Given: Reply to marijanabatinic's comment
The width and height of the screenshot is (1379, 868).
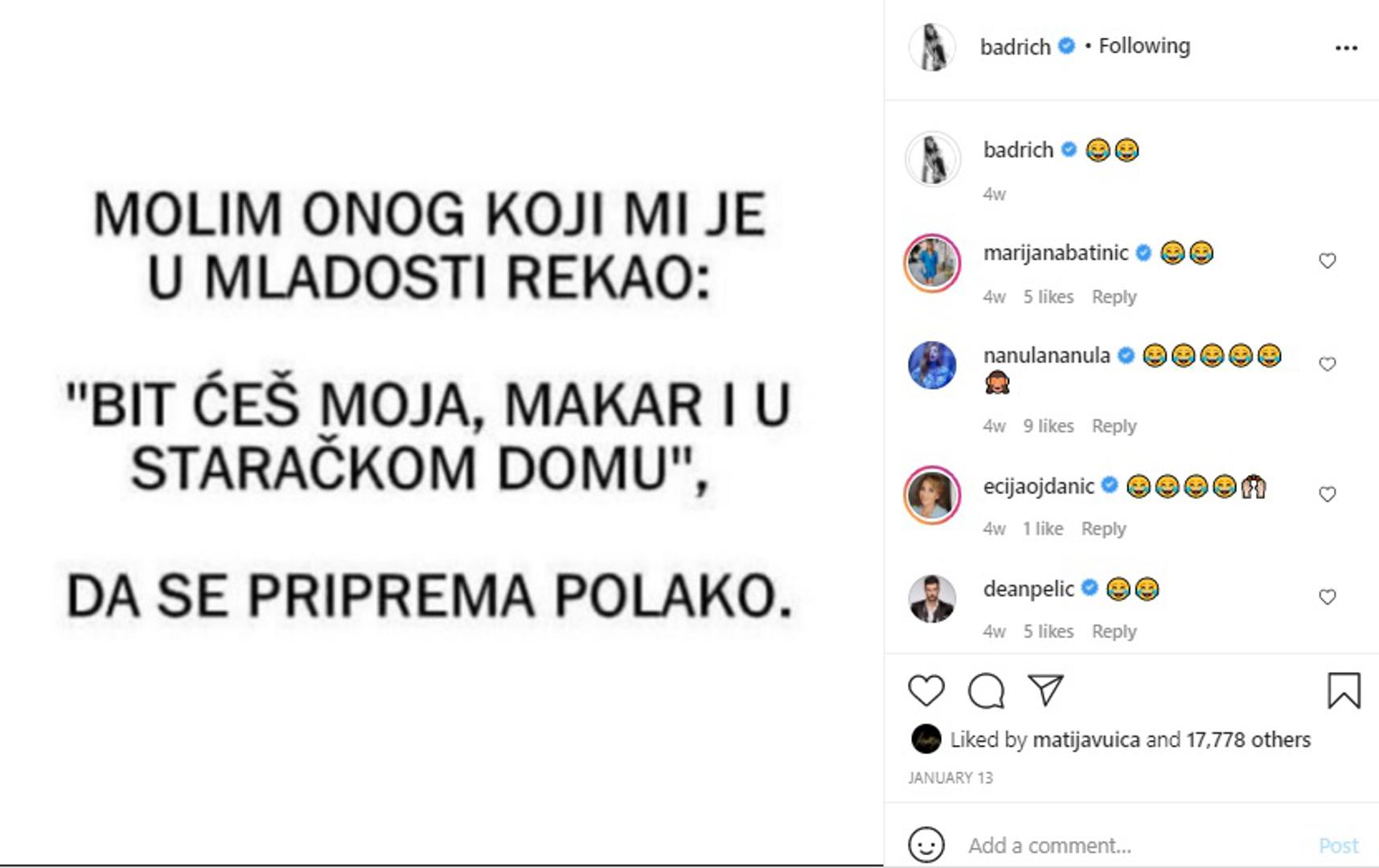Looking at the screenshot, I should 1114,297.
